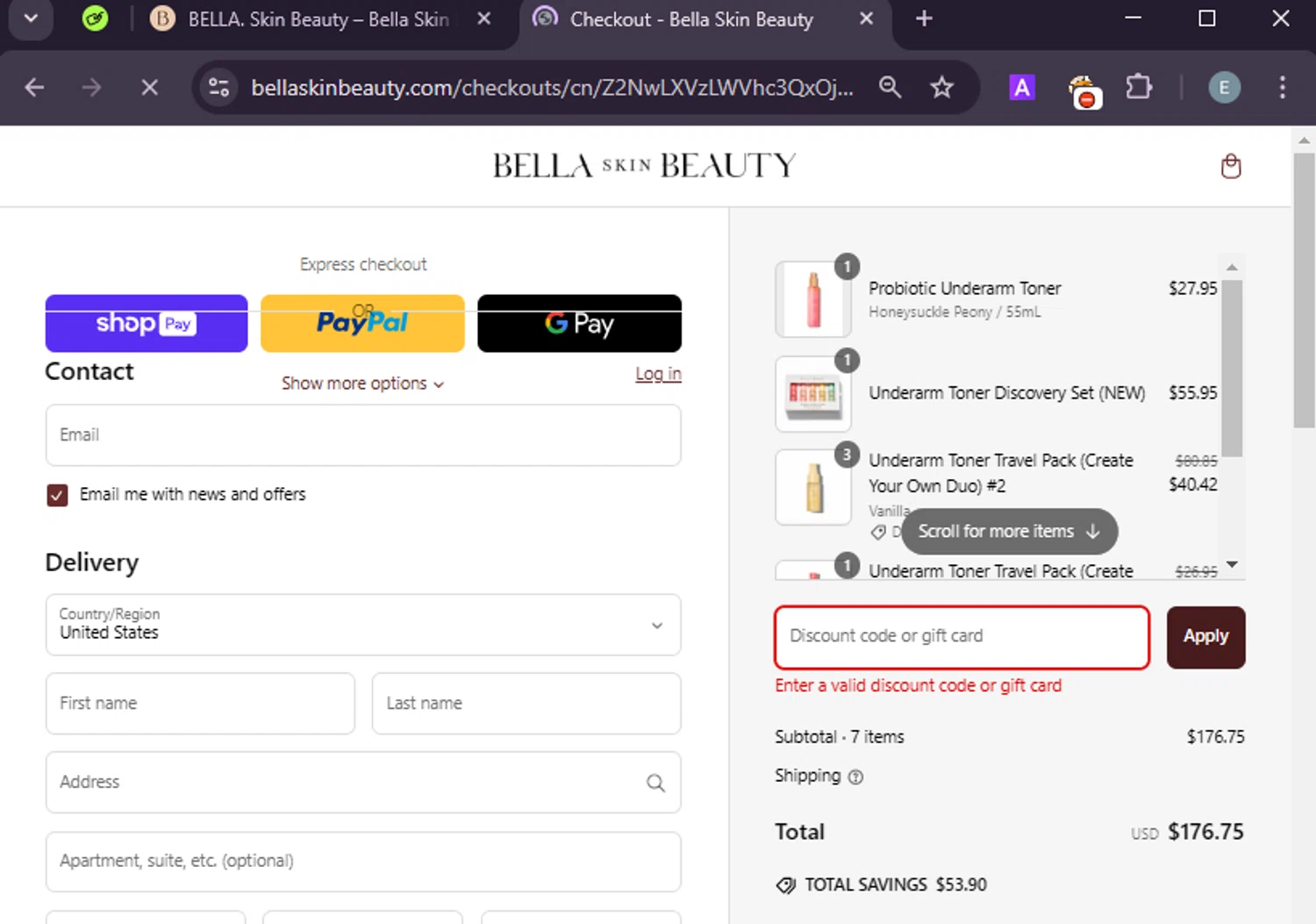The image size is (1316, 924).
Task: Click the address search magnifier icon
Action: pyautogui.click(x=655, y=783)
